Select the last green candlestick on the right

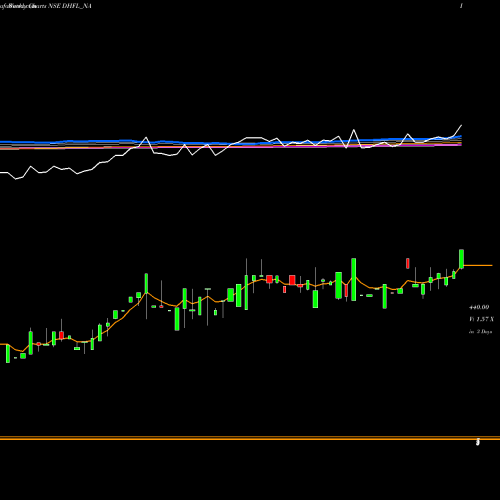[462, 259]
